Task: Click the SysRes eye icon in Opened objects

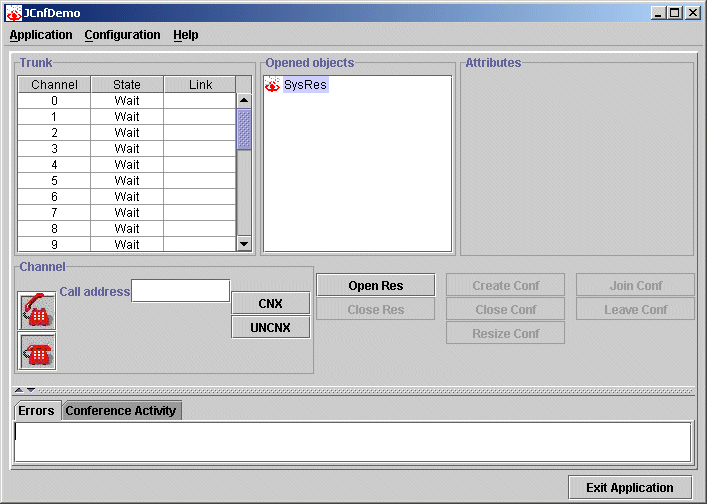Action: (x=272, y=86)
